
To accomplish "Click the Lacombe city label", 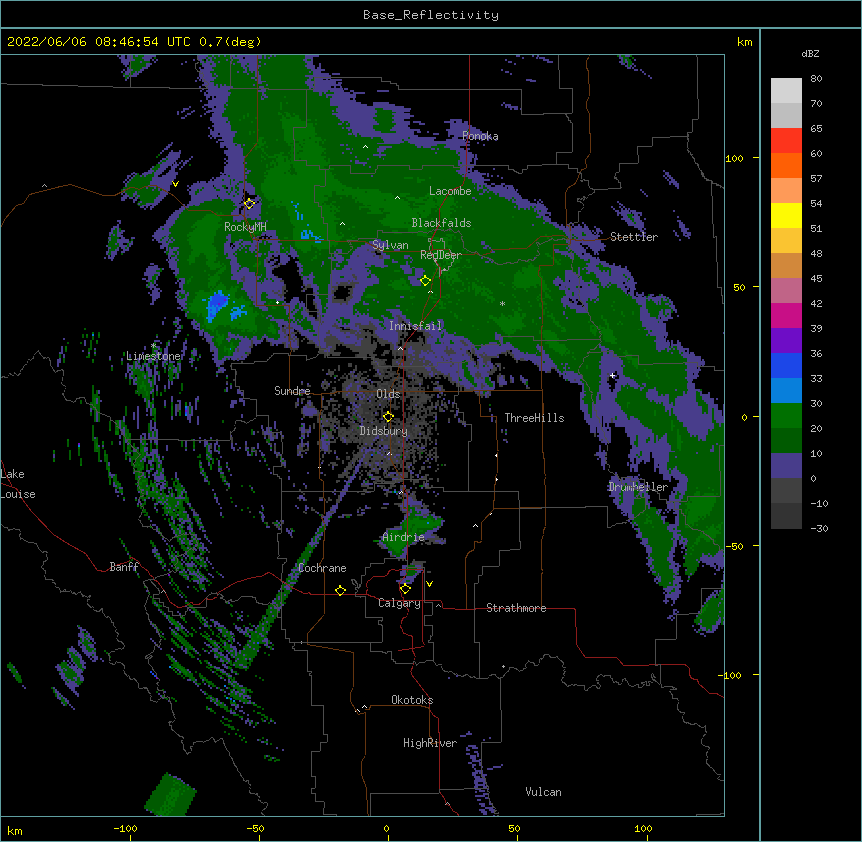I will (x=450, y=191).
